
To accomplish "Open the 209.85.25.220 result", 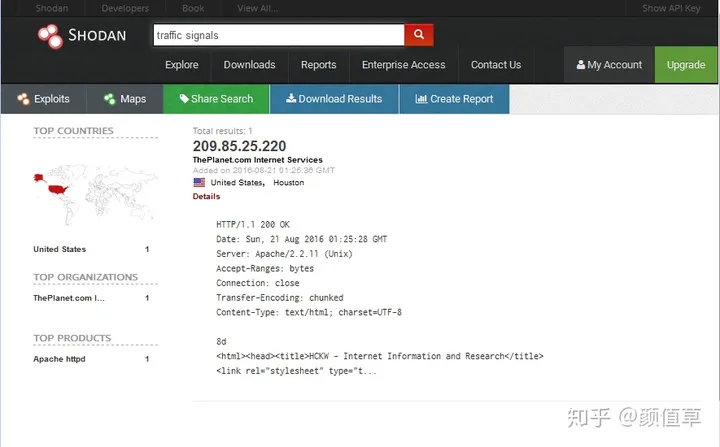I will [x=239, y=146].
